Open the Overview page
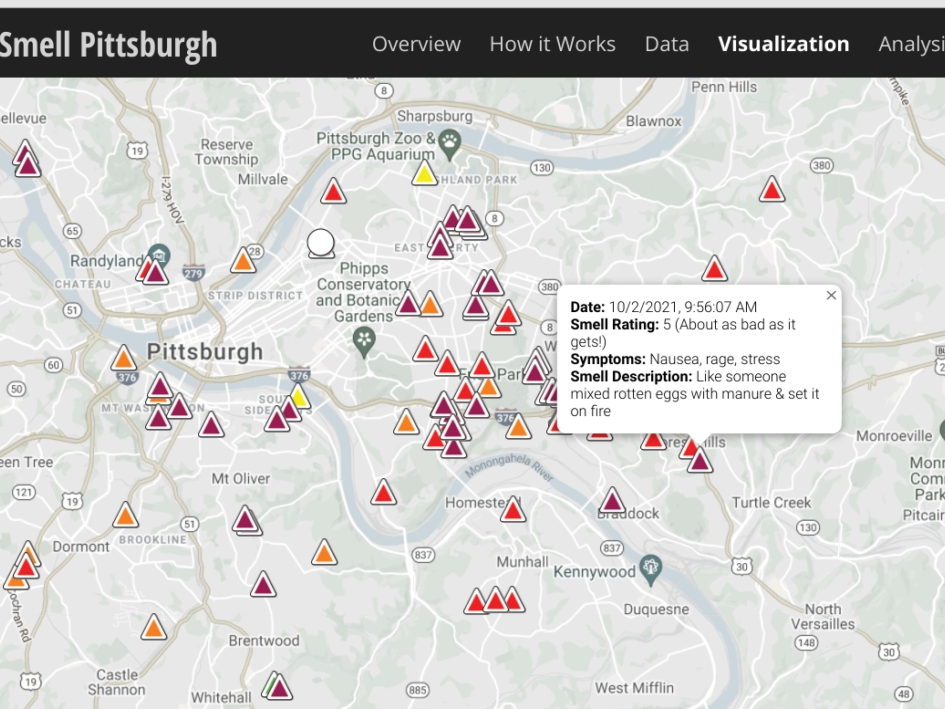 click(x=416, y=44)
